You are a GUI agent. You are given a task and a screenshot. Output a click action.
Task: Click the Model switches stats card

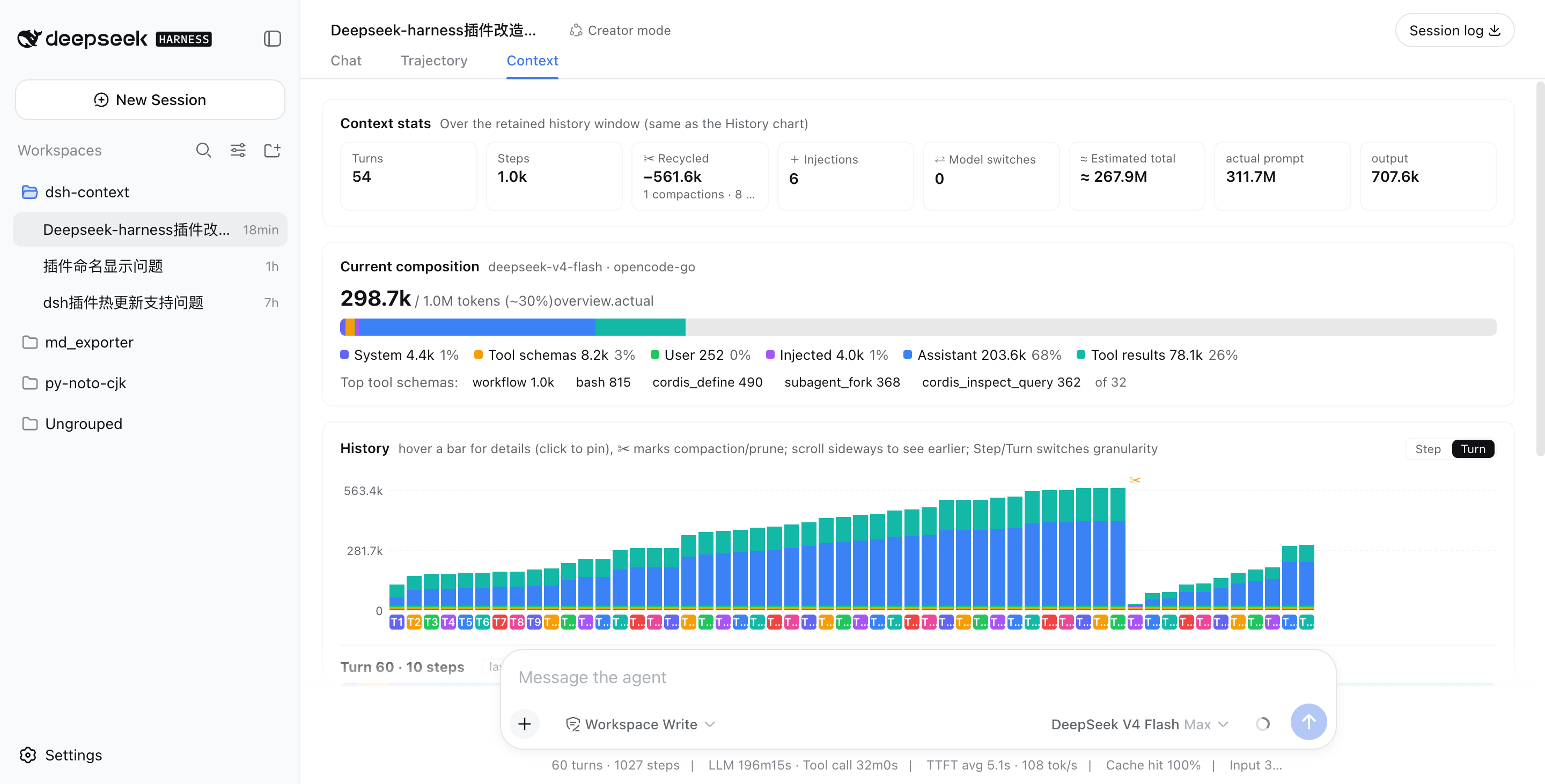pyautogui.click(x=991, y=175)
